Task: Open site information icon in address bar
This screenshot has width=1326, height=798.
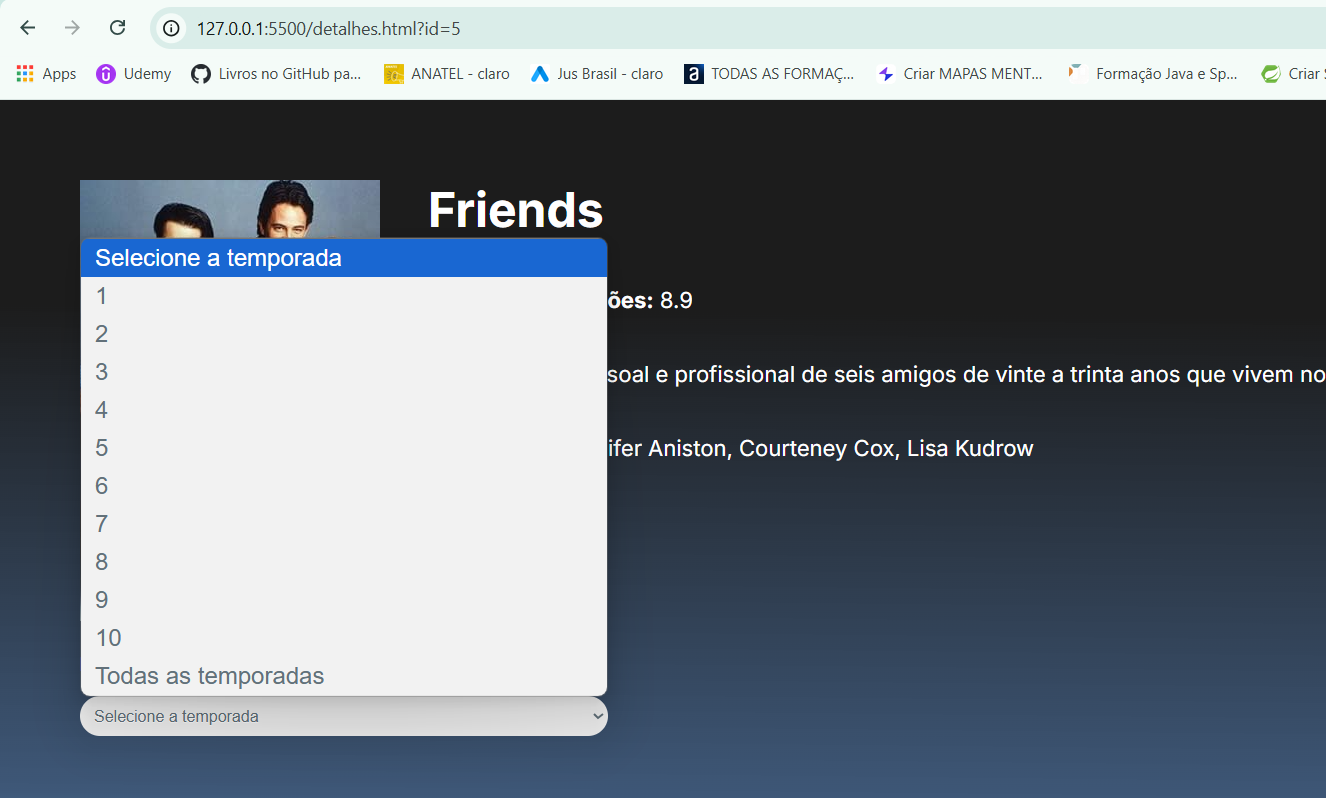Action: pos(172,28)
